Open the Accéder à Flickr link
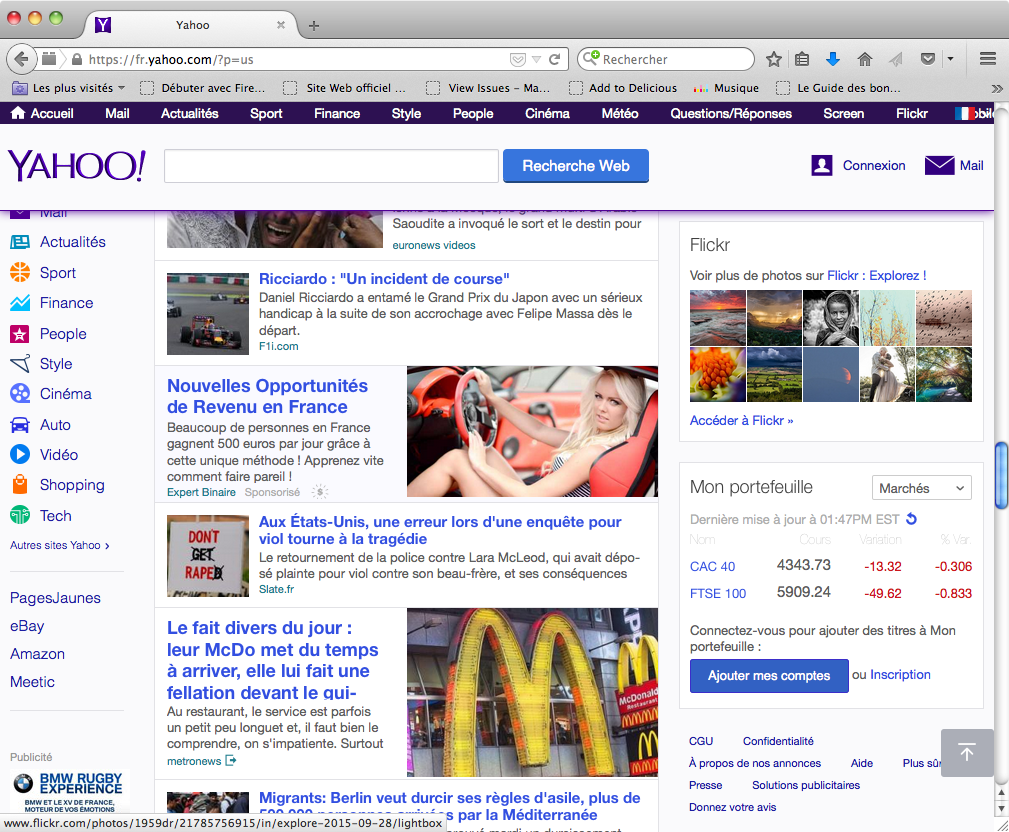Screen dimensions: 1009x832 click(741, 420)
